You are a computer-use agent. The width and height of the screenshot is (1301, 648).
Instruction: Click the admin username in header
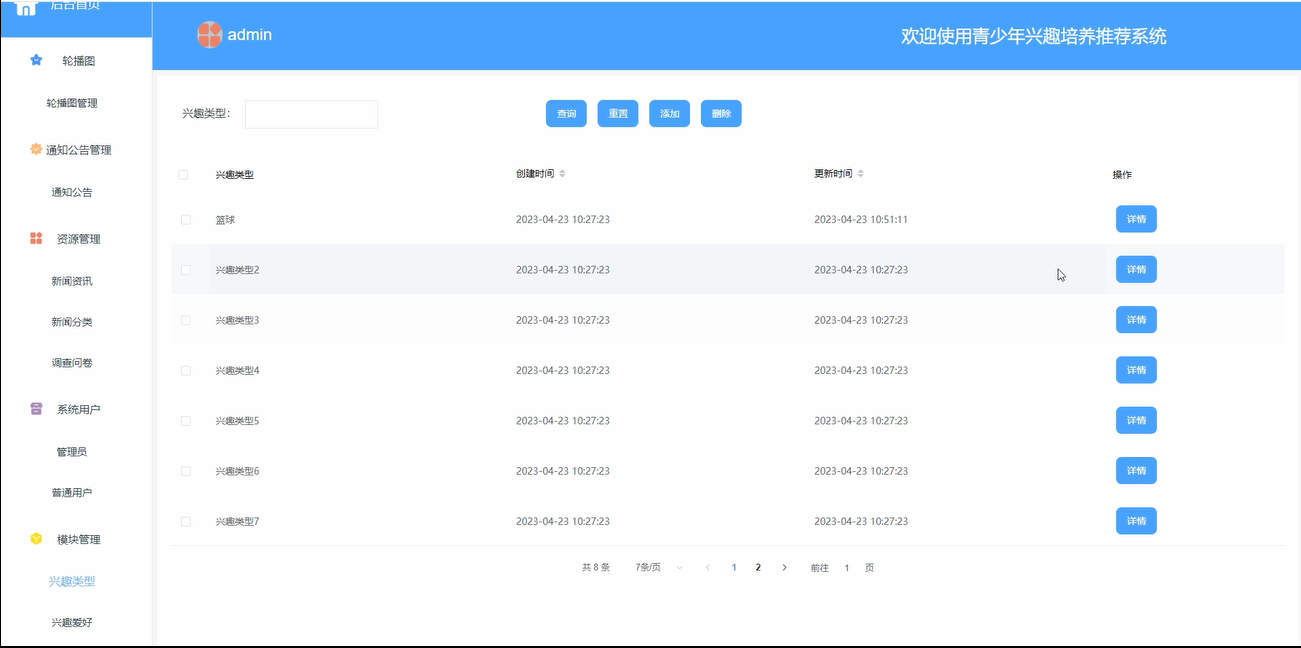click(x=250, y=35)
